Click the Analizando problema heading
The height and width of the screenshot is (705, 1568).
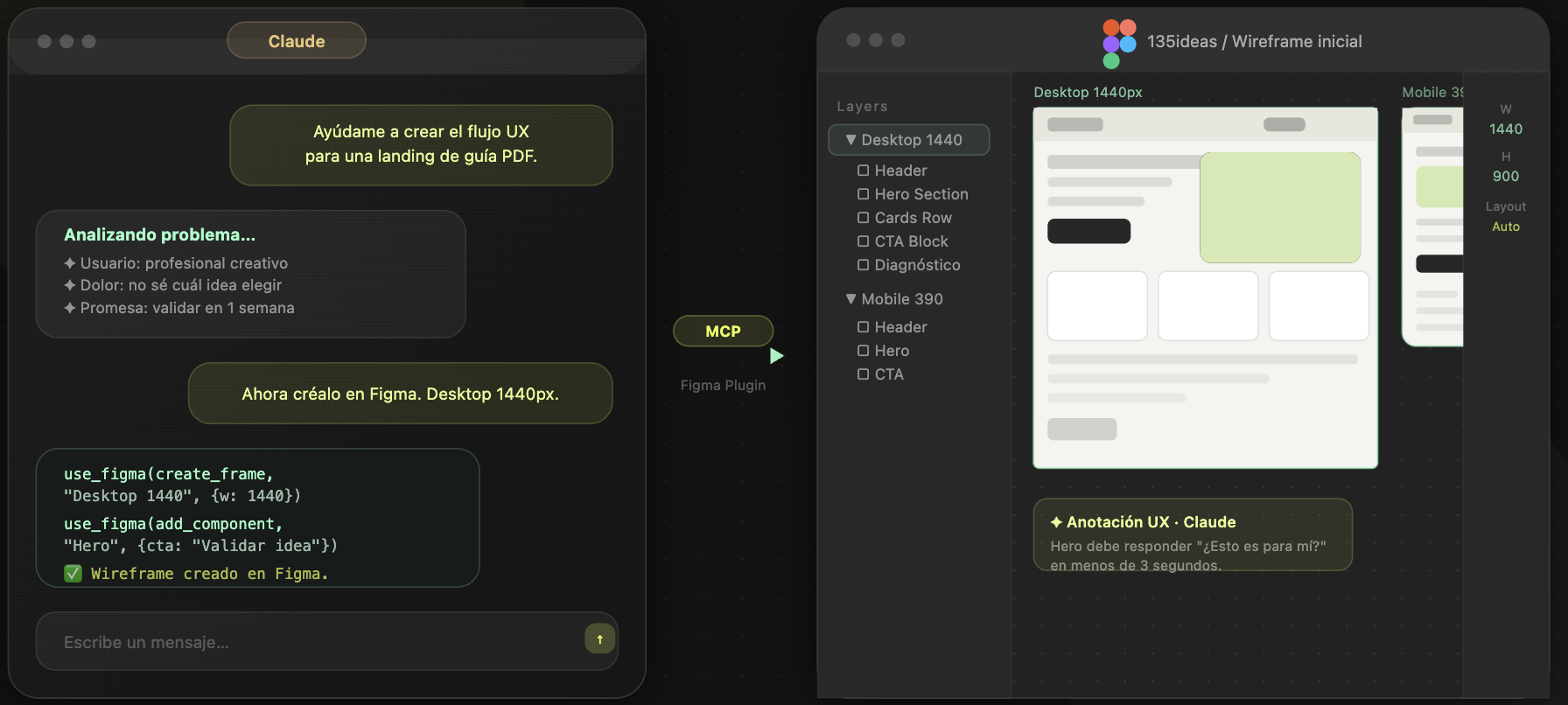coord(159,234)
